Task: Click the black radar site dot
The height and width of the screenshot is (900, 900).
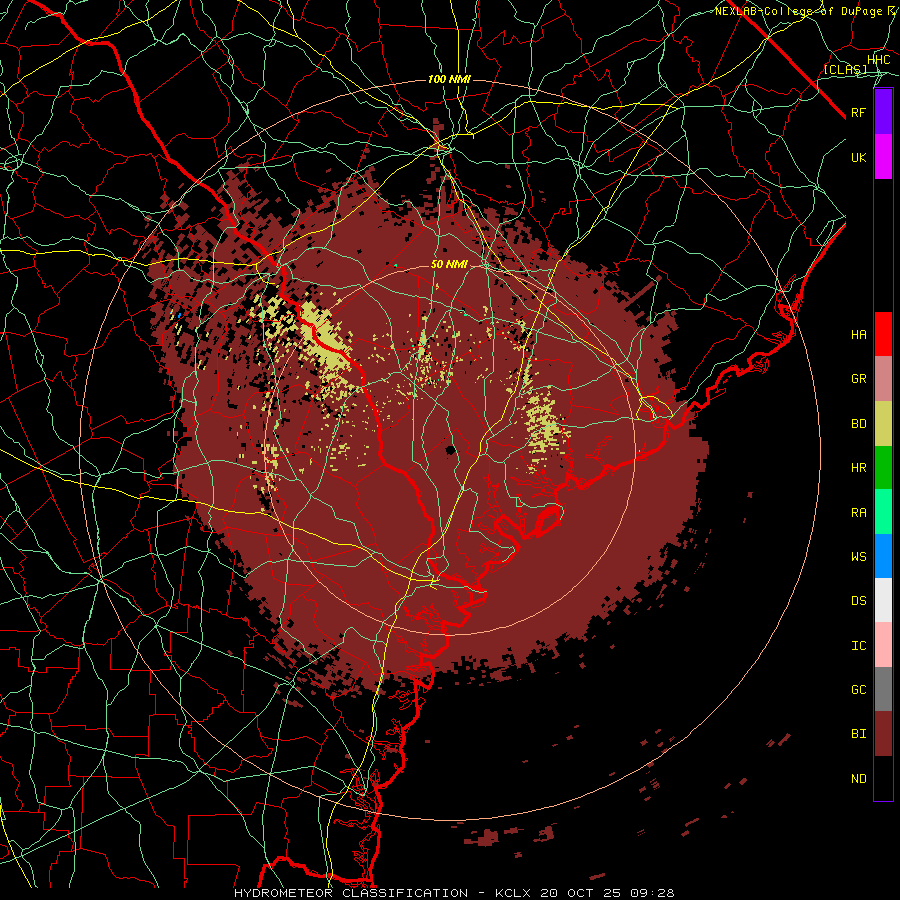Action: pyautogui.click(x=451, y=449)
